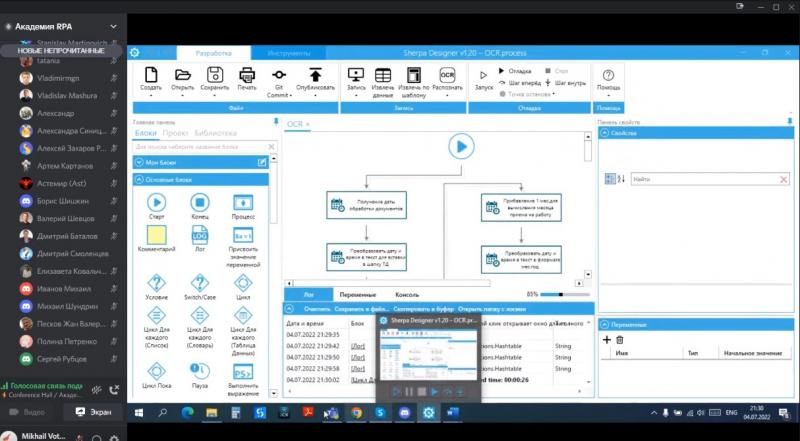800x441 pixels.
Task: Open the Библиотека tab in main panel
Action: click(215, 133)
